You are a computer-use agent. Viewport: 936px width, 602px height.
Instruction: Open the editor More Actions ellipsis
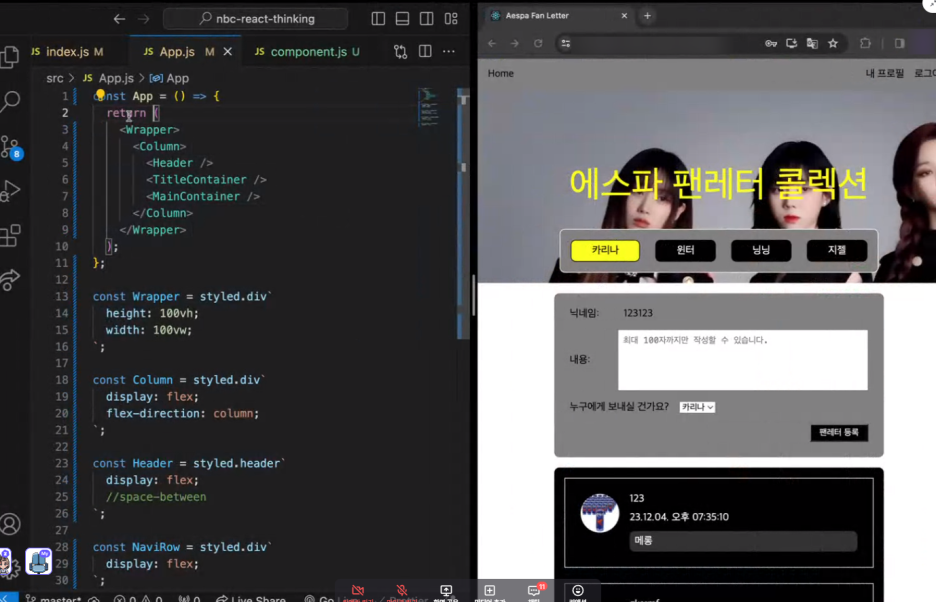449,51
